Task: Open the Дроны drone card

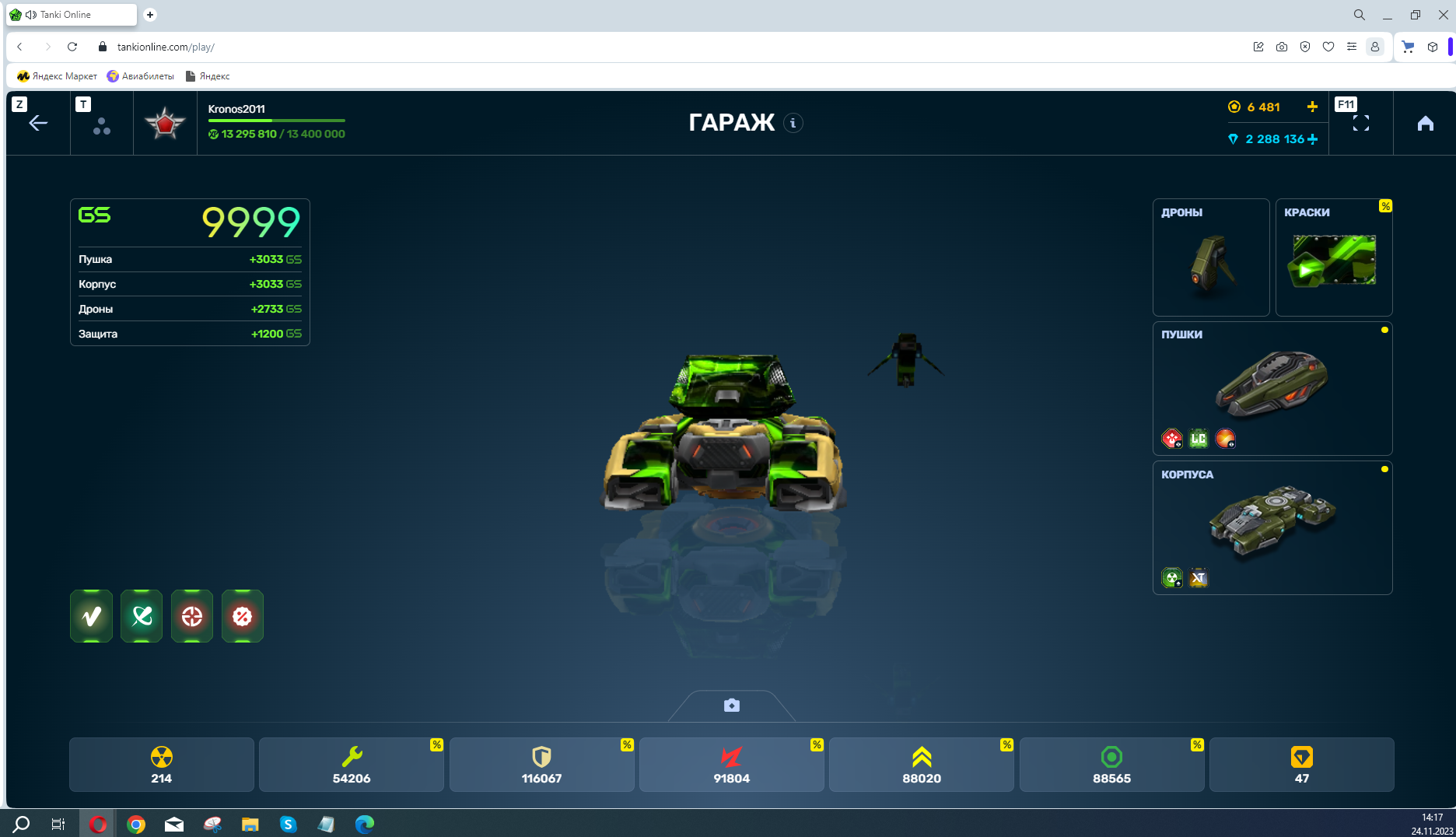Action: pos(1211,257)
